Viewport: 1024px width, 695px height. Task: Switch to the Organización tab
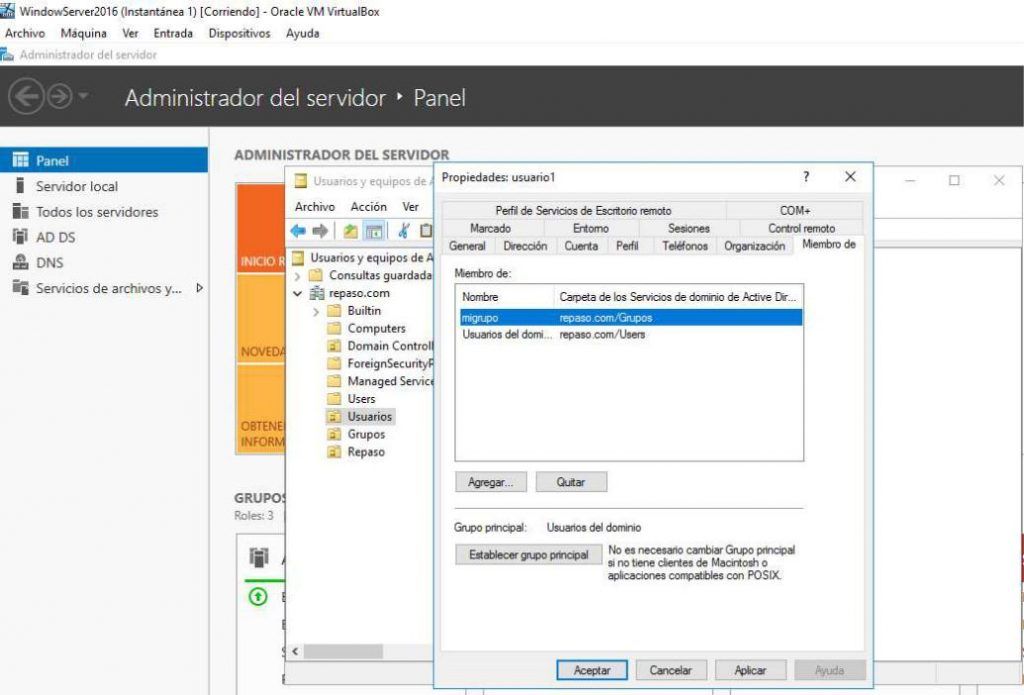point(754,246)
